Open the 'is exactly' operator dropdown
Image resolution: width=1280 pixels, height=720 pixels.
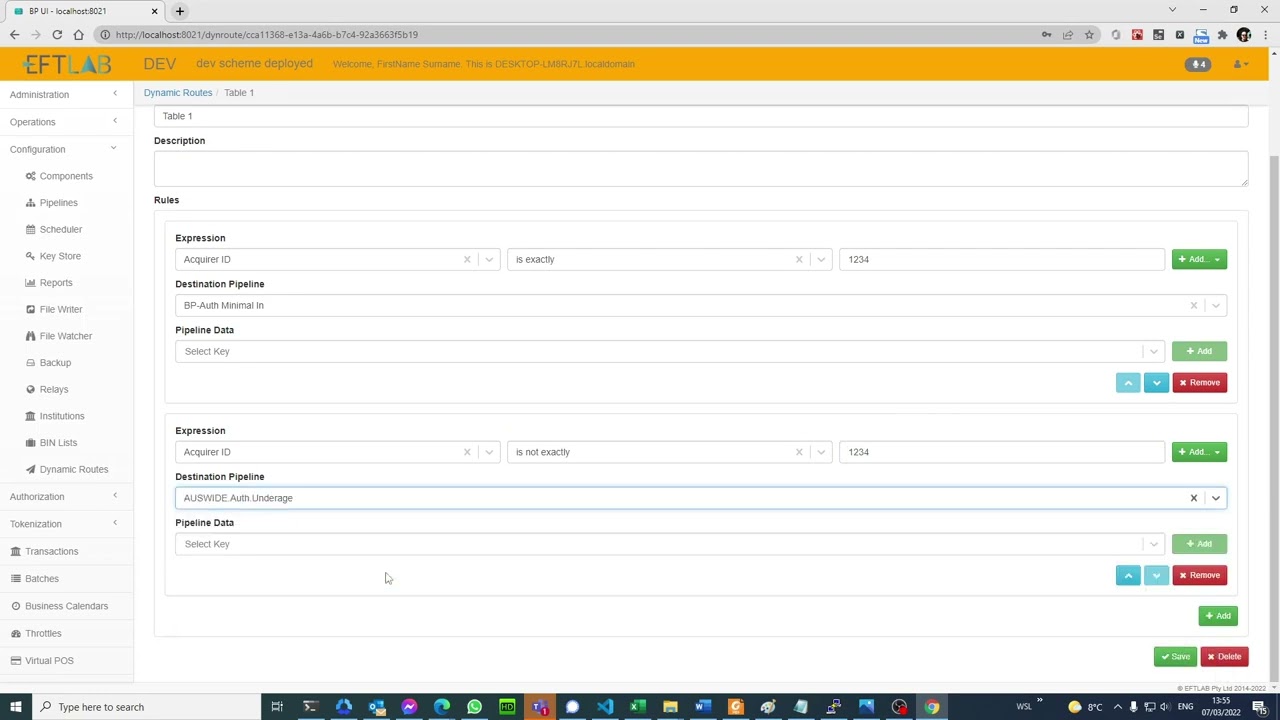click(x=821, y=259)
